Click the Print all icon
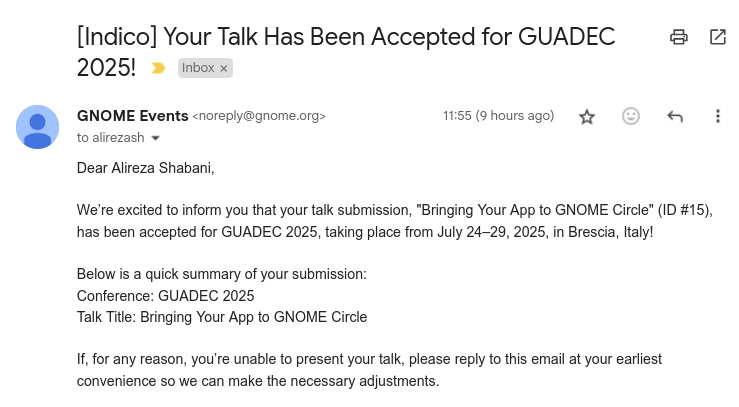This screenshot has width=739, height=407. [x=679, y=37]
